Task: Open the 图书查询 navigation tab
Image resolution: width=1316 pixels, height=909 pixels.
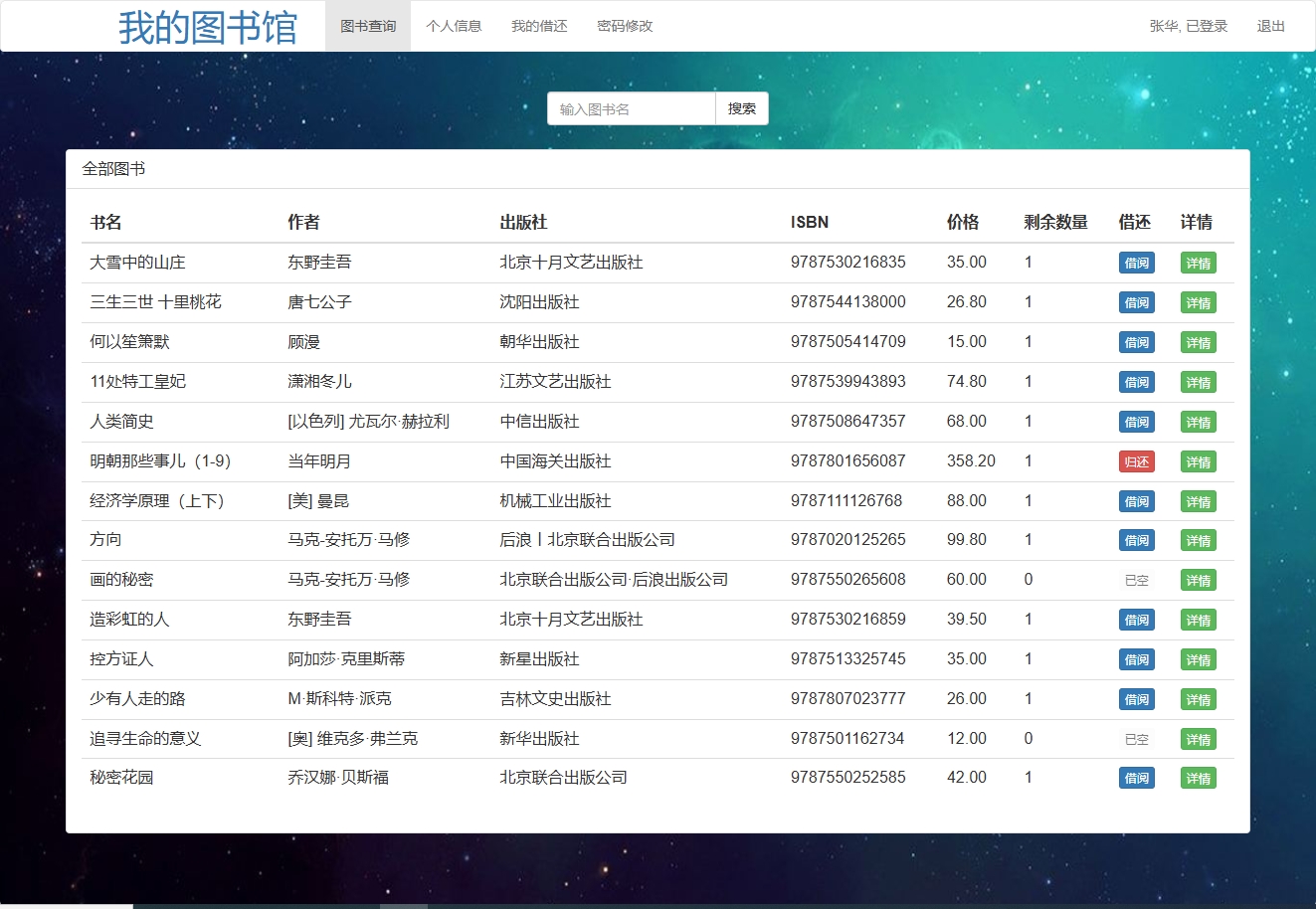Action: point(367,26)
